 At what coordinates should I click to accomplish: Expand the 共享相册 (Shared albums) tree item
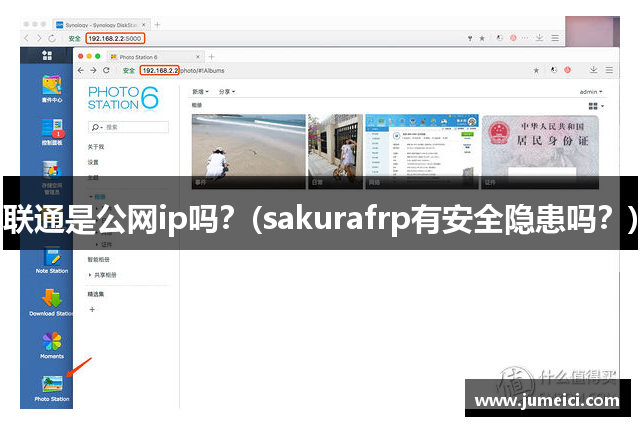pos(89,275)
